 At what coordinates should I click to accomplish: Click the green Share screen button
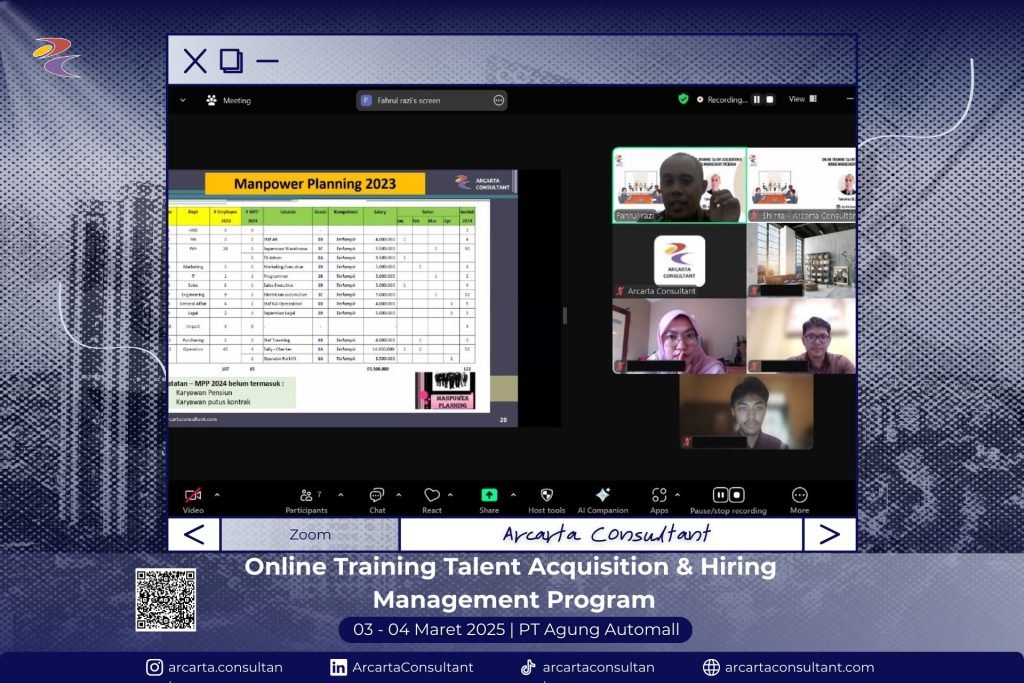[x=489, y=495]
